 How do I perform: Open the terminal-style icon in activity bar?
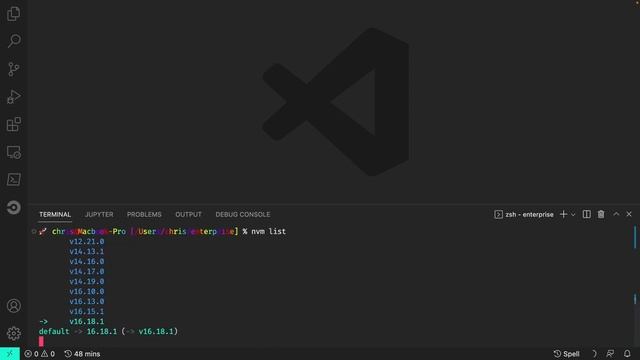click(13, 180)
